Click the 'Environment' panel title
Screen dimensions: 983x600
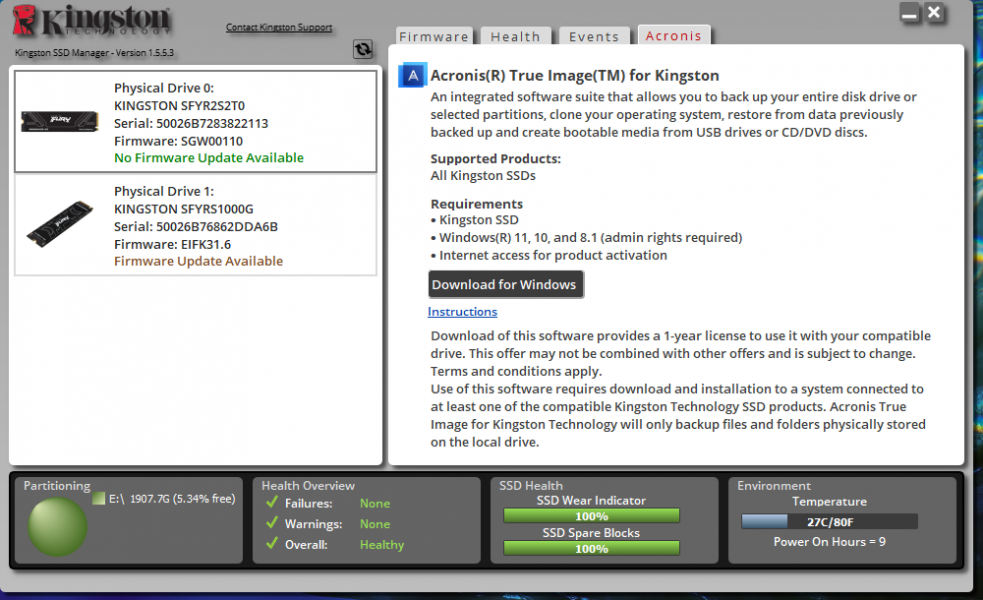pyautogui.click(x=774, y=486)
